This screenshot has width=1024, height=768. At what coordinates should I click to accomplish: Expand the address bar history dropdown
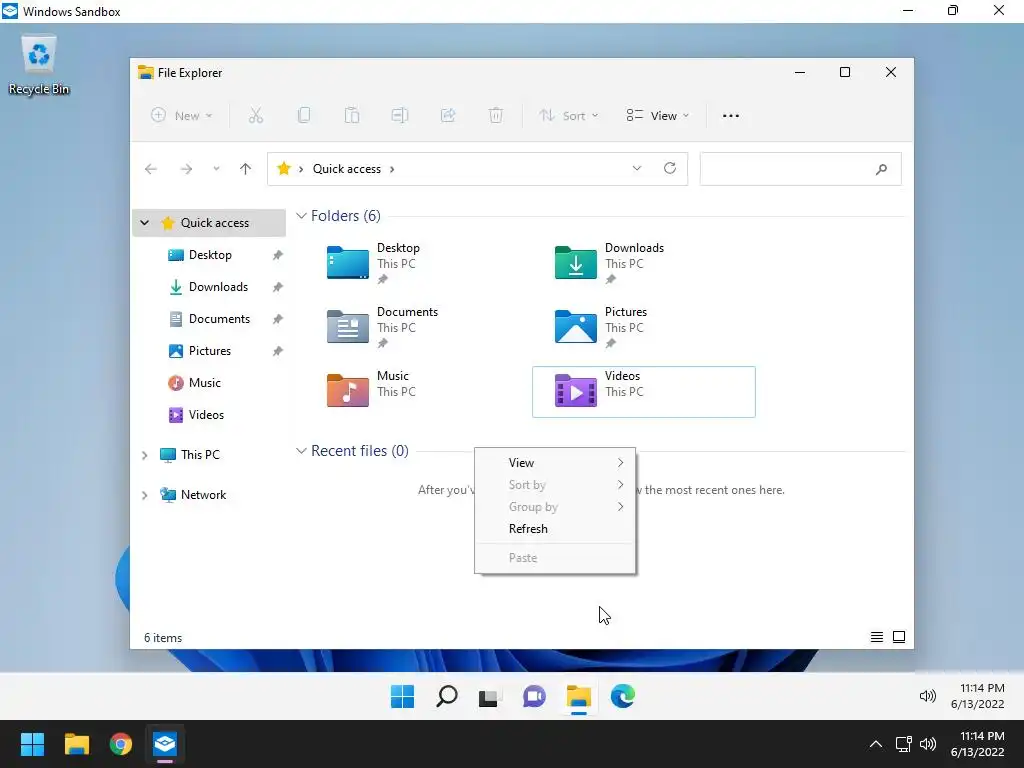point(637,168)
